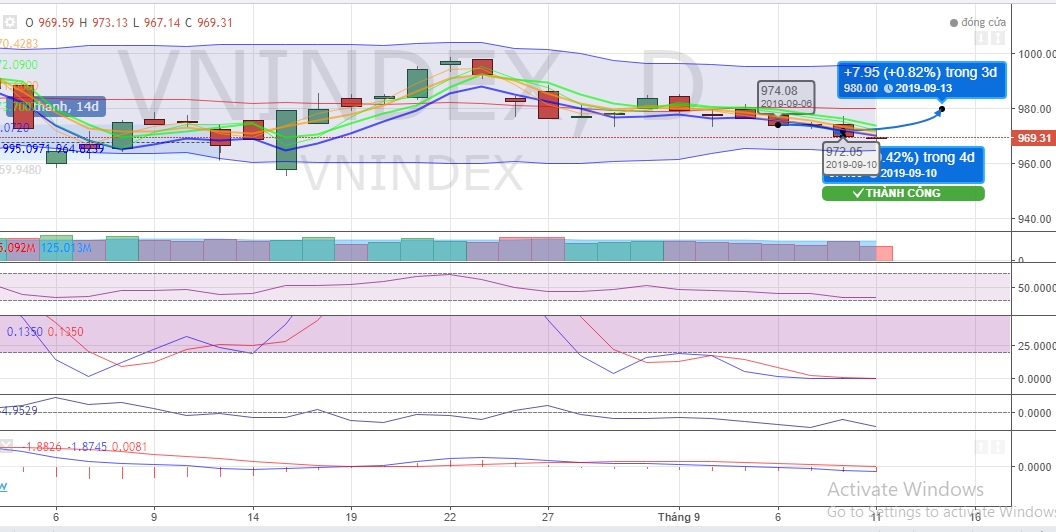Click the MACD signal value -1.8745

click(x=87, y=446)
